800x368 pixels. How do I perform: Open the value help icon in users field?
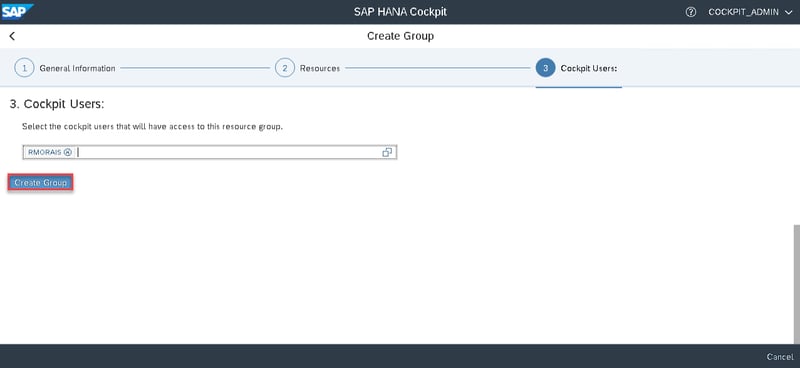pos(387,152)
